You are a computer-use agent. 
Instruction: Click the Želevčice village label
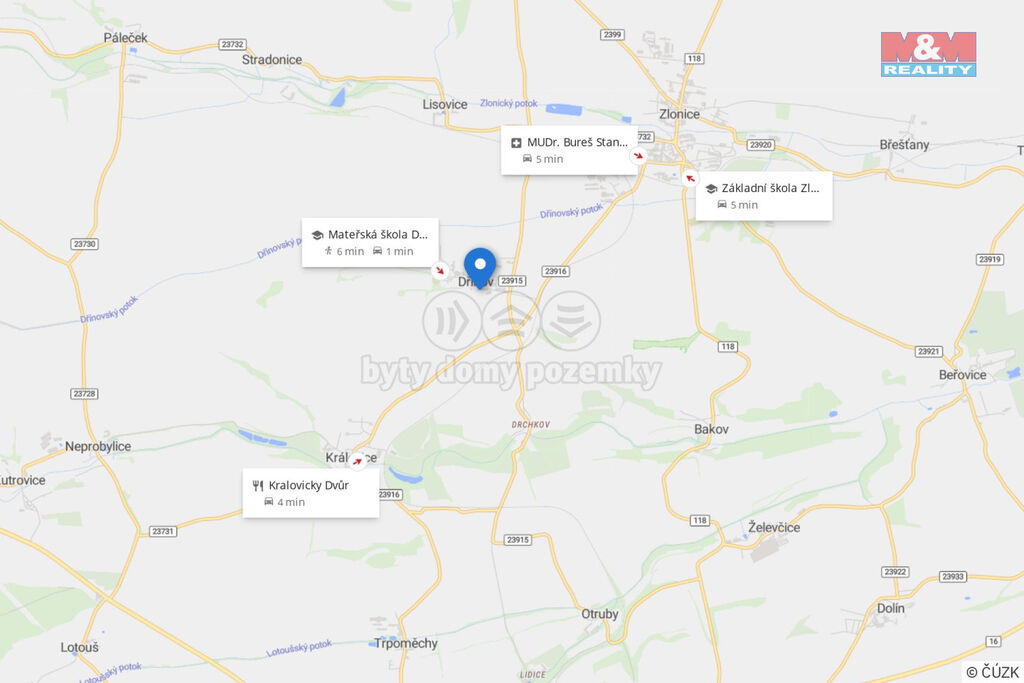(x=774, y=527)
